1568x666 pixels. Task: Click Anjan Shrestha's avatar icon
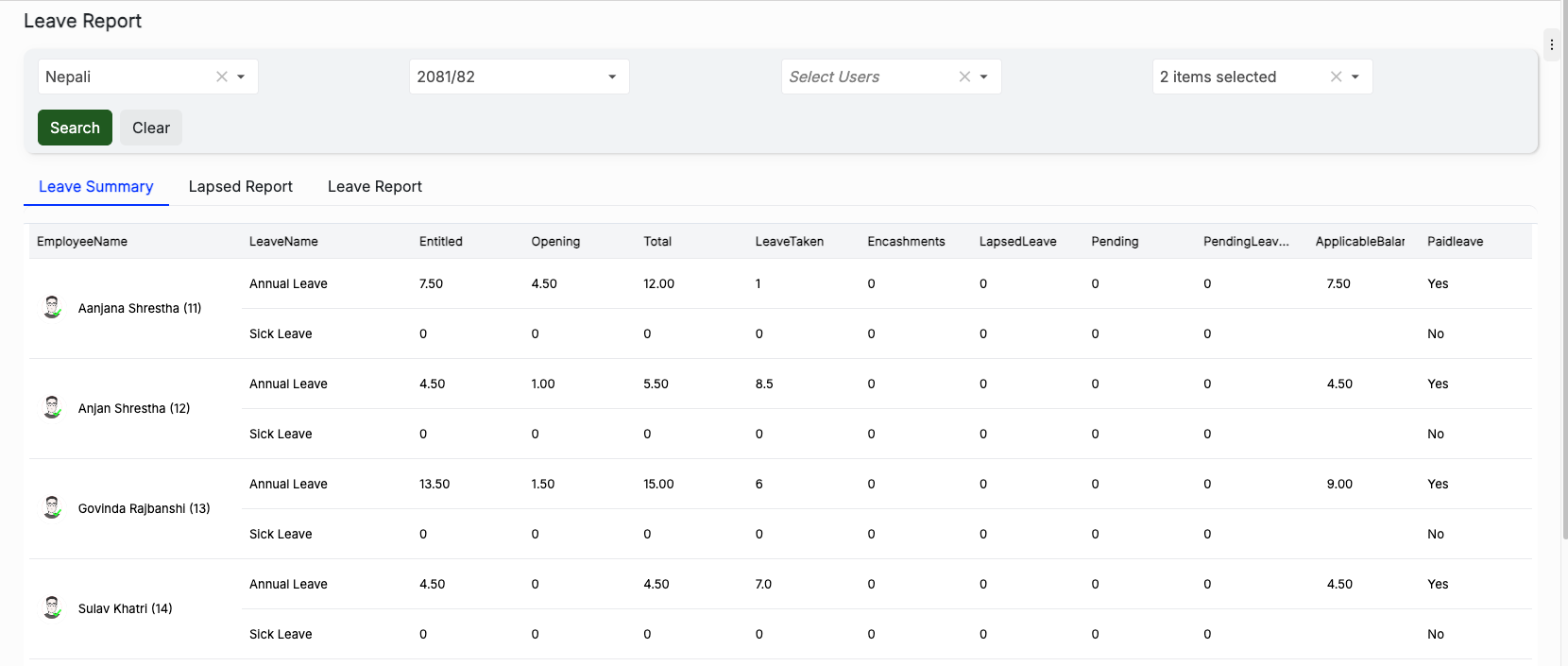[53, 407]
